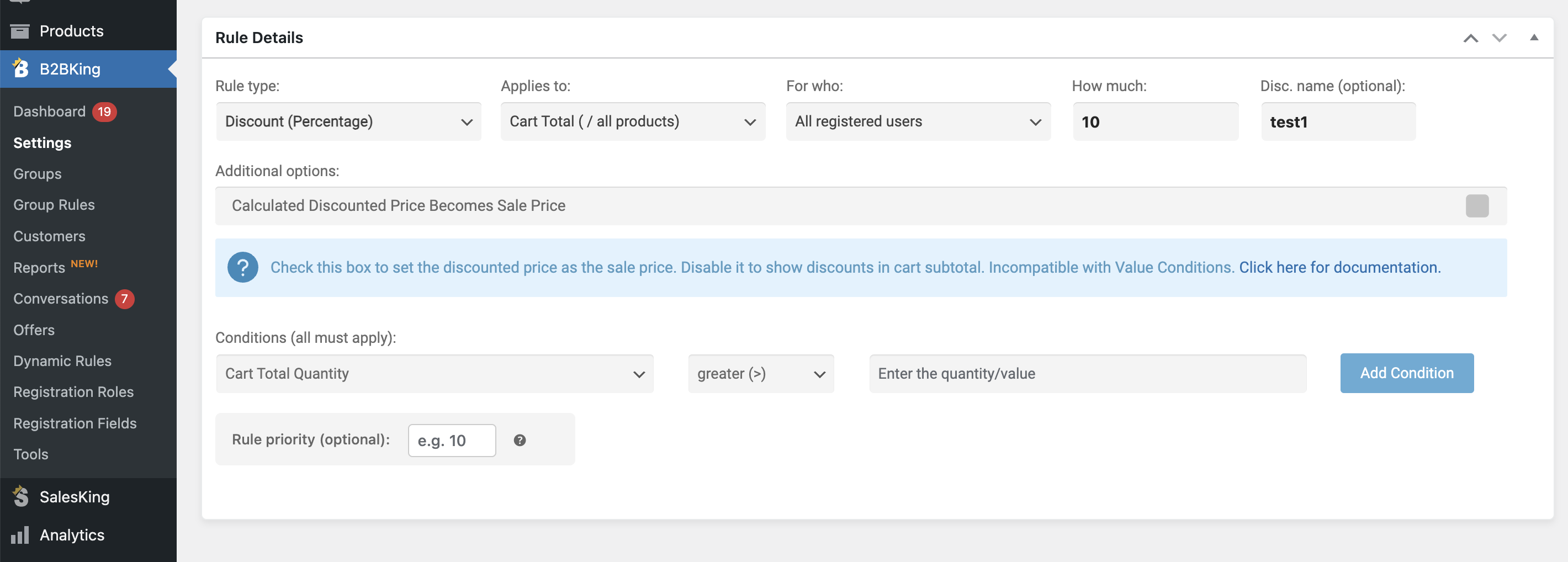Click the blue question mark info icon
This screenshot has height=562, width=1568.
coord(243,267)
